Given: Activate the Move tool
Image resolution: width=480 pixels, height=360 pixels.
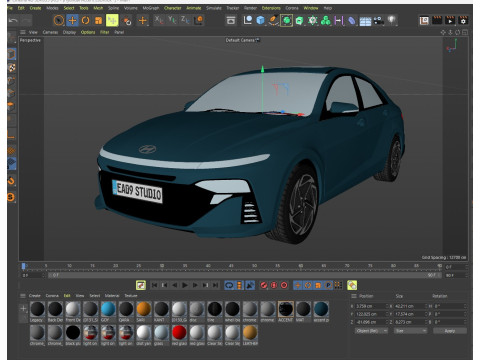Looking at the screenshot, I should click(72, 21).
